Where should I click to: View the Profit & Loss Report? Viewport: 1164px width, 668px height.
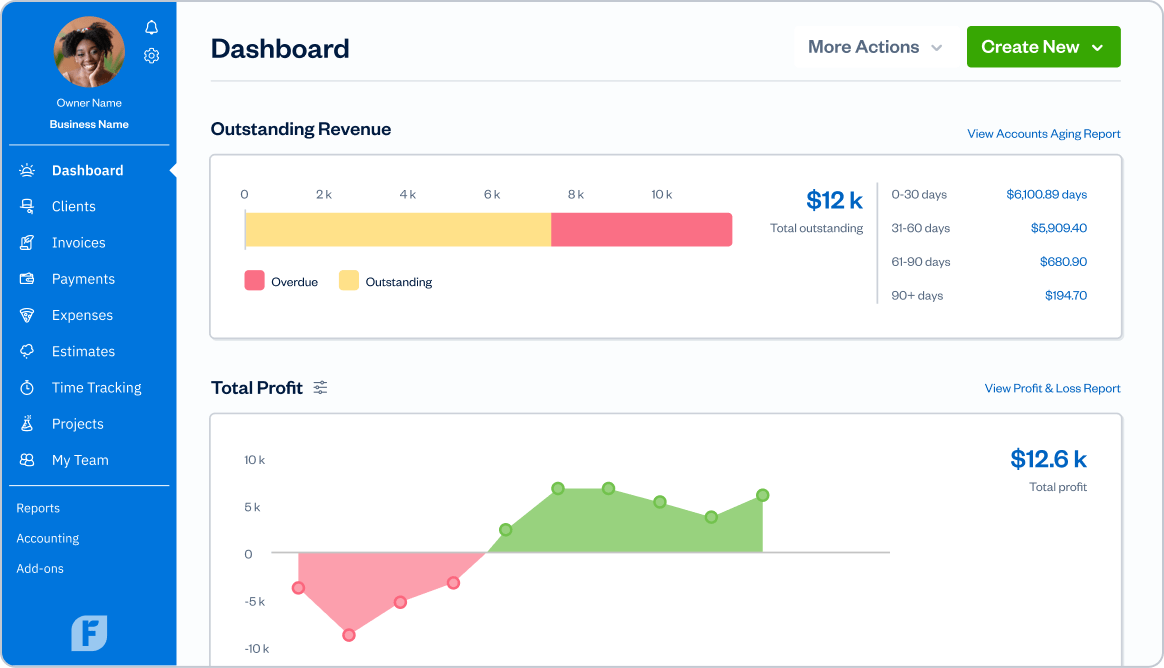[x=1053, y=388]
